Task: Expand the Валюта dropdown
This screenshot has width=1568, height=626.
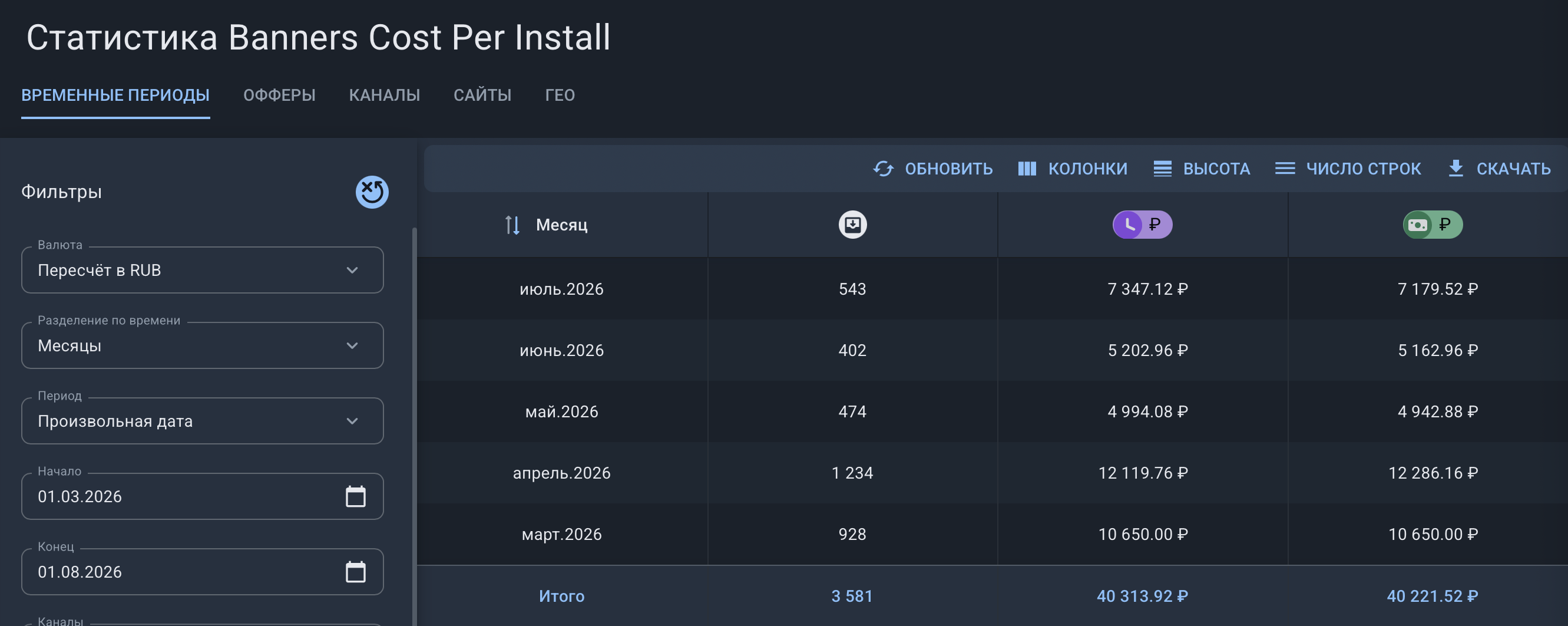Action: pos(202,270)
